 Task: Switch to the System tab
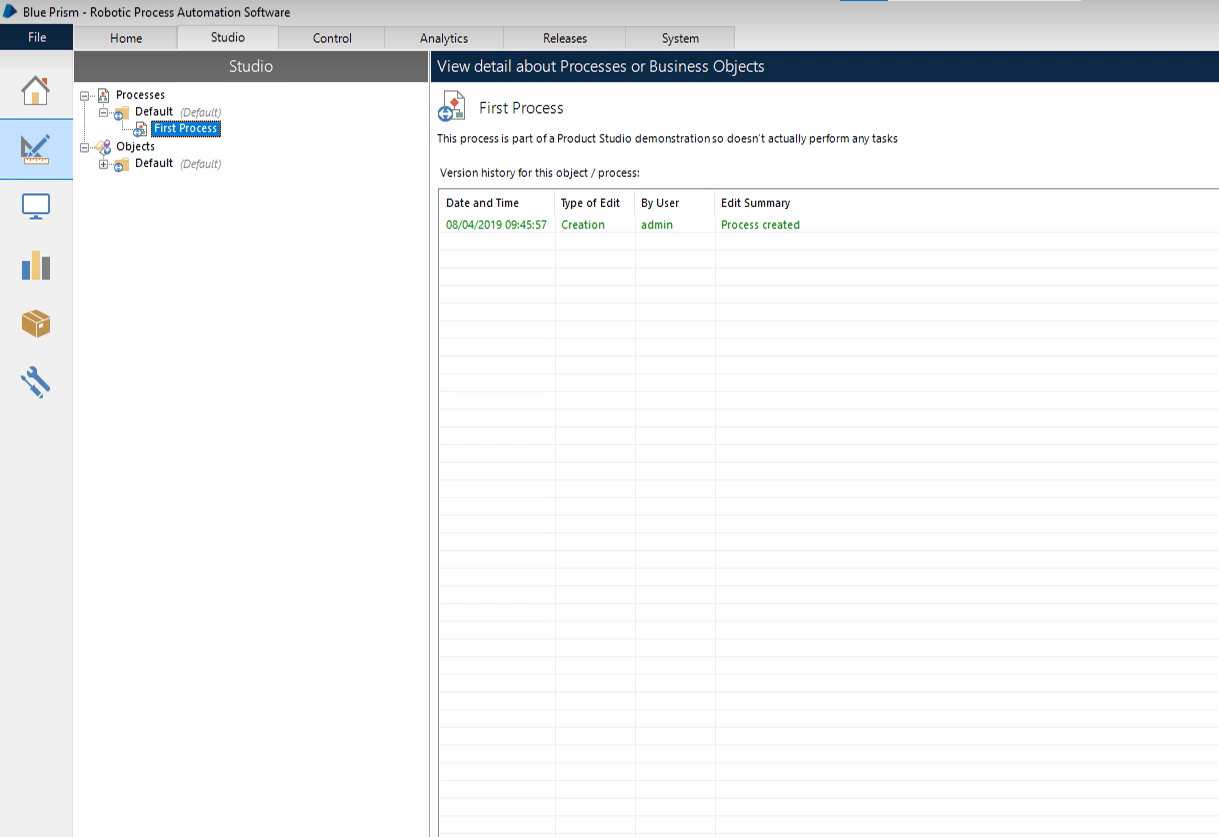coord(680,38)
